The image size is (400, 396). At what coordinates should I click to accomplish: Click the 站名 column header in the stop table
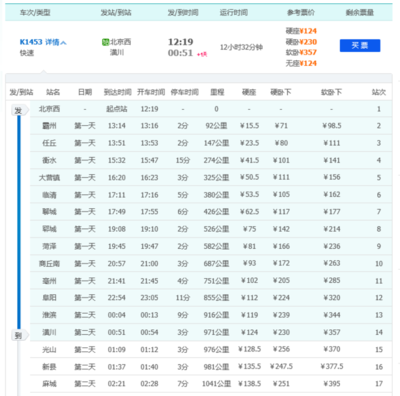[53, 92]
